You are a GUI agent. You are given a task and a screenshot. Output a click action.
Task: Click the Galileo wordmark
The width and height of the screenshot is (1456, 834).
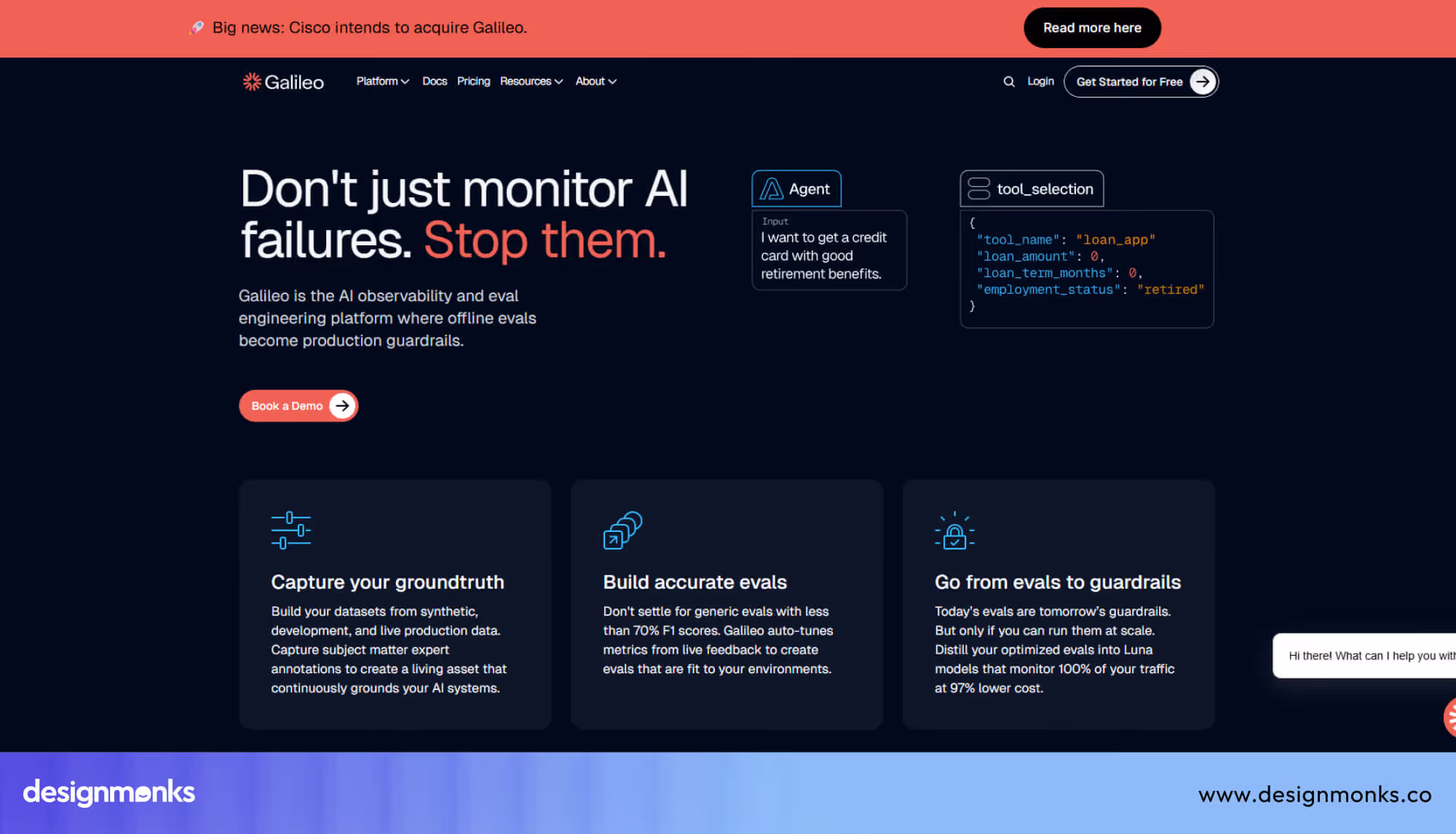[x=294, y=82]
